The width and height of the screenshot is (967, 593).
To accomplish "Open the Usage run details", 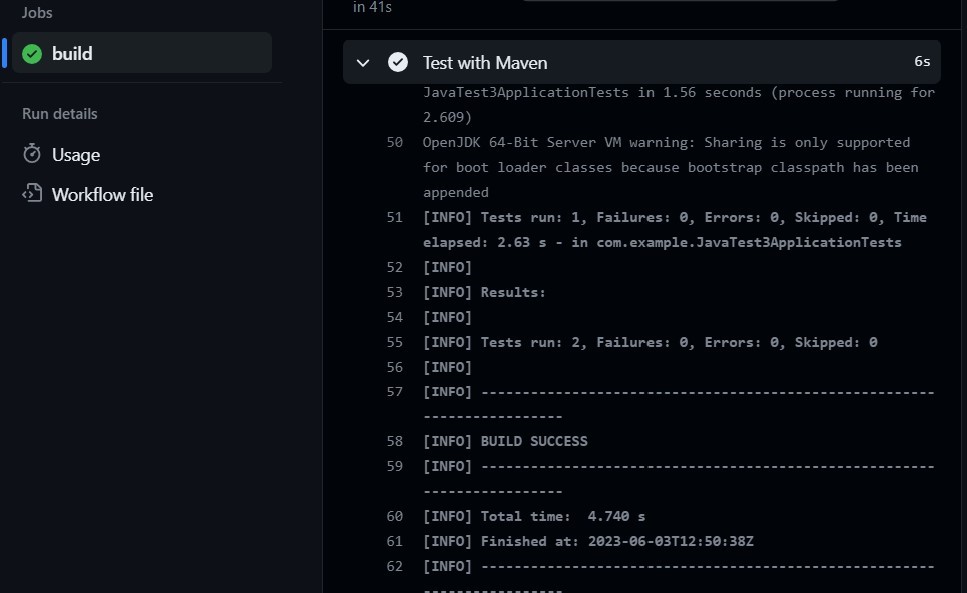I will pyautogui.click(x=75, y=155).
